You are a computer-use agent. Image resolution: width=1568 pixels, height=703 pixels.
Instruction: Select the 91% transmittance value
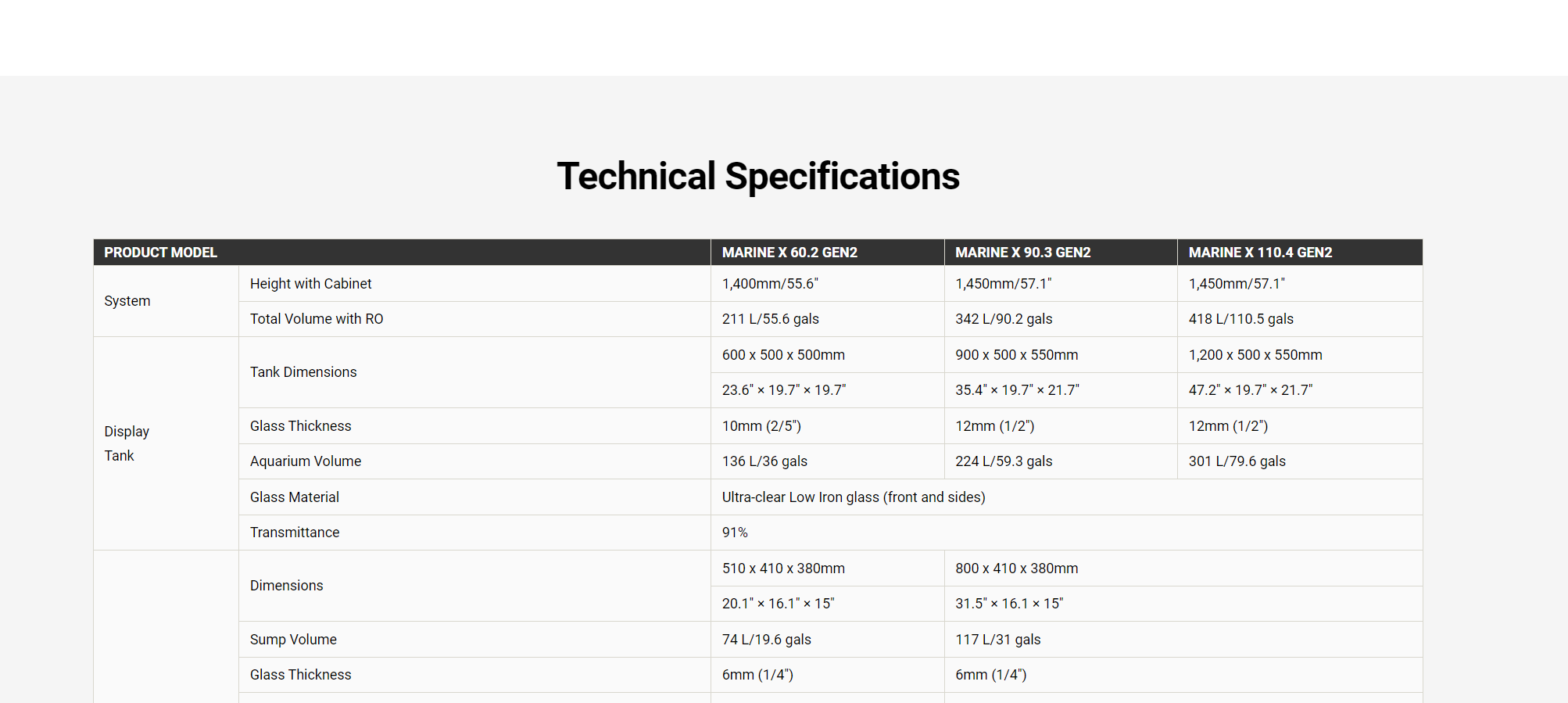coord(735,533)
